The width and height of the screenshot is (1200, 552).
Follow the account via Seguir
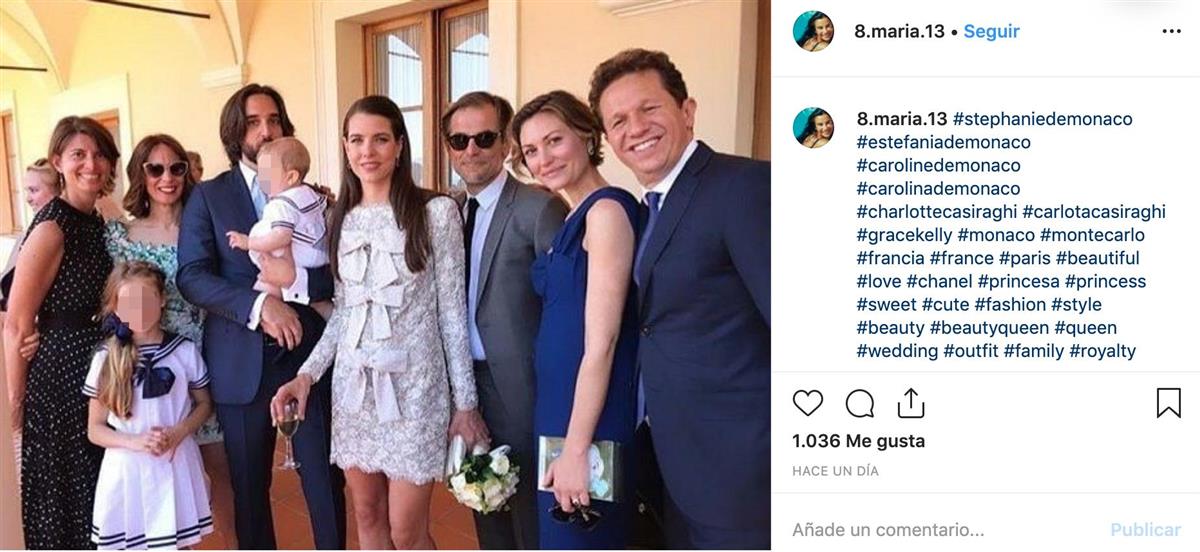click(991, 32)
